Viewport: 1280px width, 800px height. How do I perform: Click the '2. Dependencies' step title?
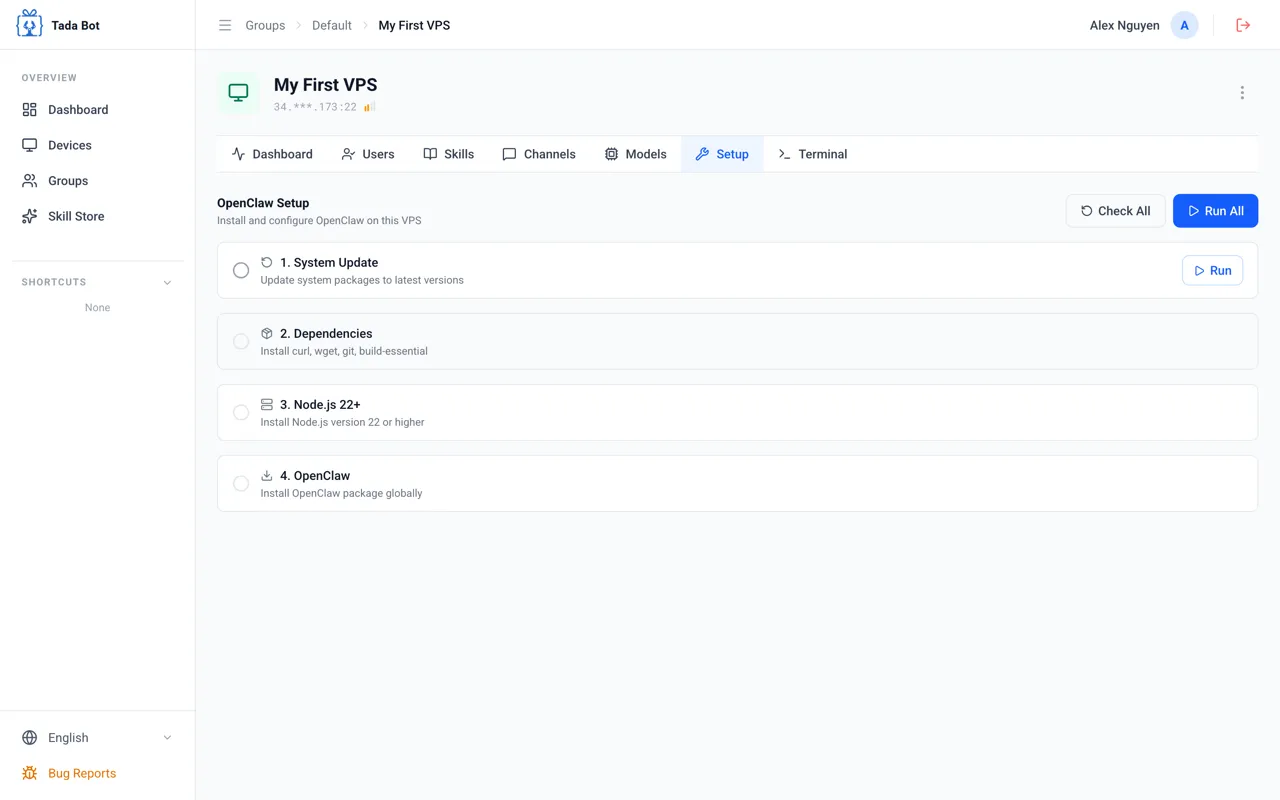coord(326,333)
